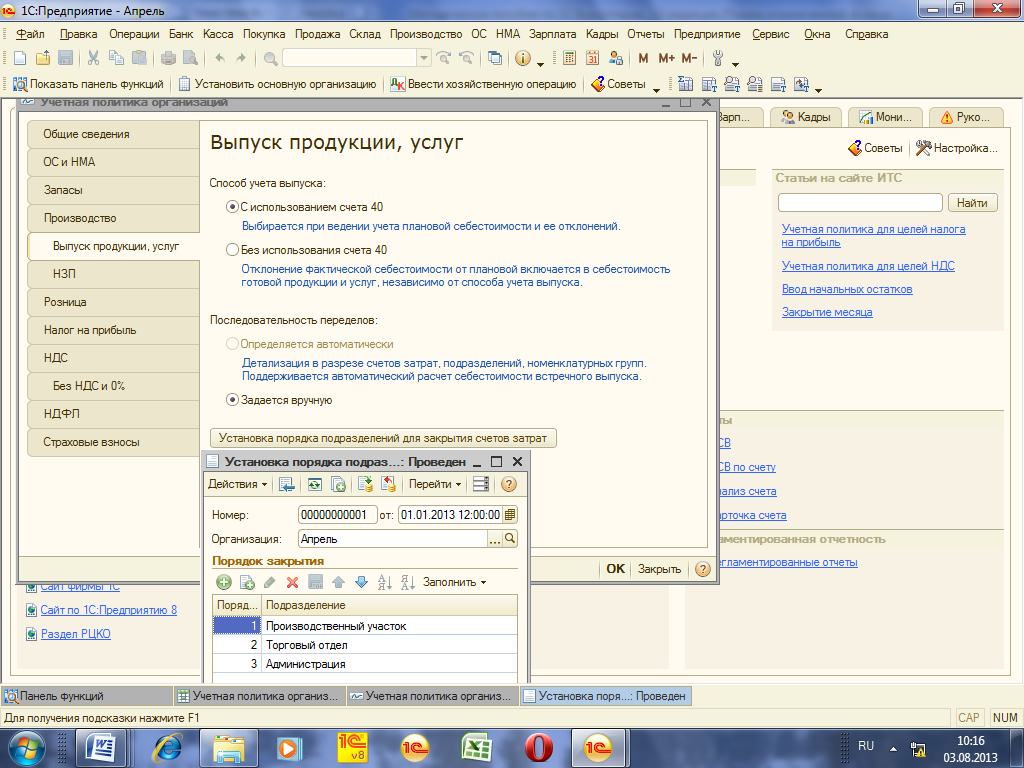This screenshot has height=768, width=1024.
Task: Open calendar icon in main toolbar
Action: click(x=592, y=58)
